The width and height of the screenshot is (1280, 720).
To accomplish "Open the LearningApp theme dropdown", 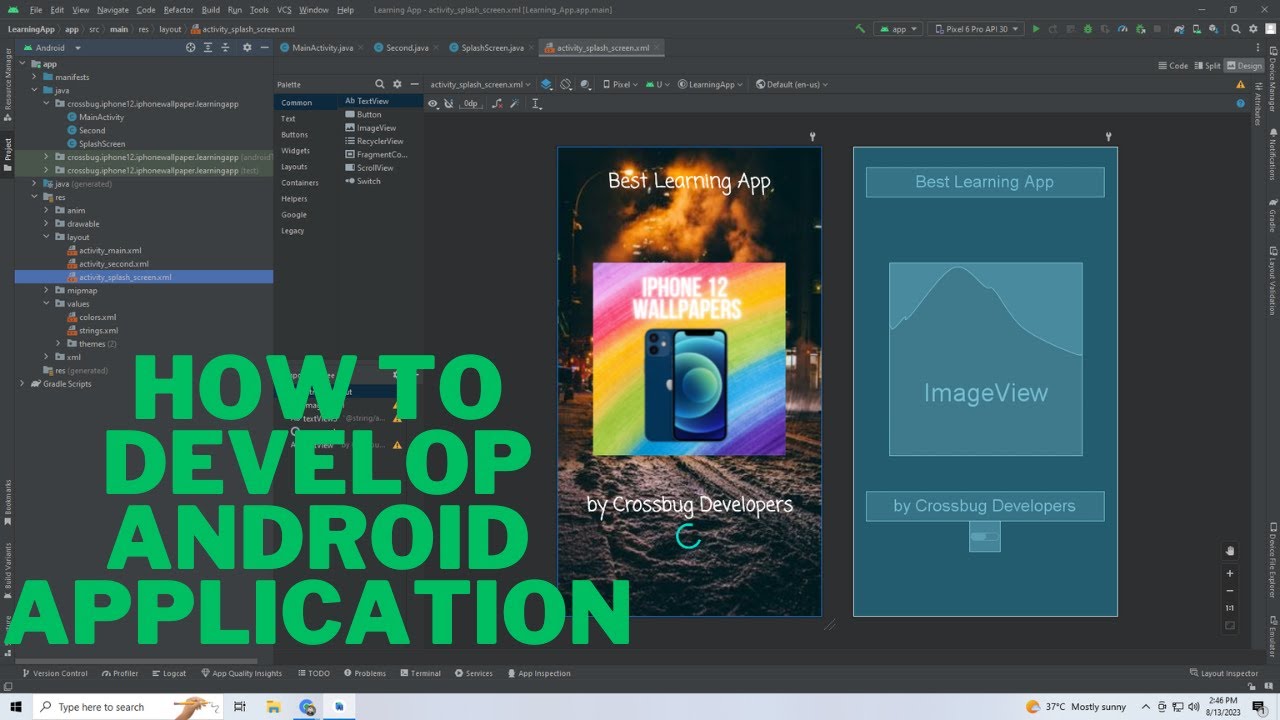I will (x=711, y=85).
